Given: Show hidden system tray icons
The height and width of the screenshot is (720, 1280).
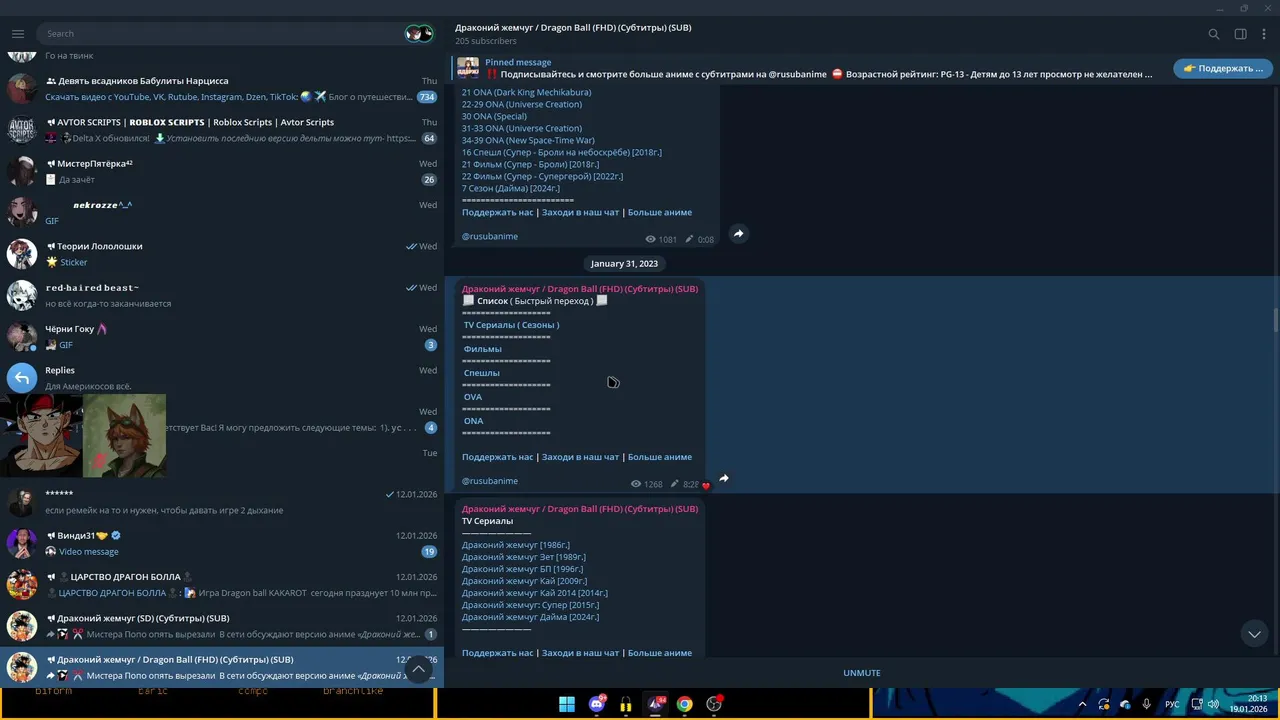Looking at the screenshot, I should (1082, 704).
